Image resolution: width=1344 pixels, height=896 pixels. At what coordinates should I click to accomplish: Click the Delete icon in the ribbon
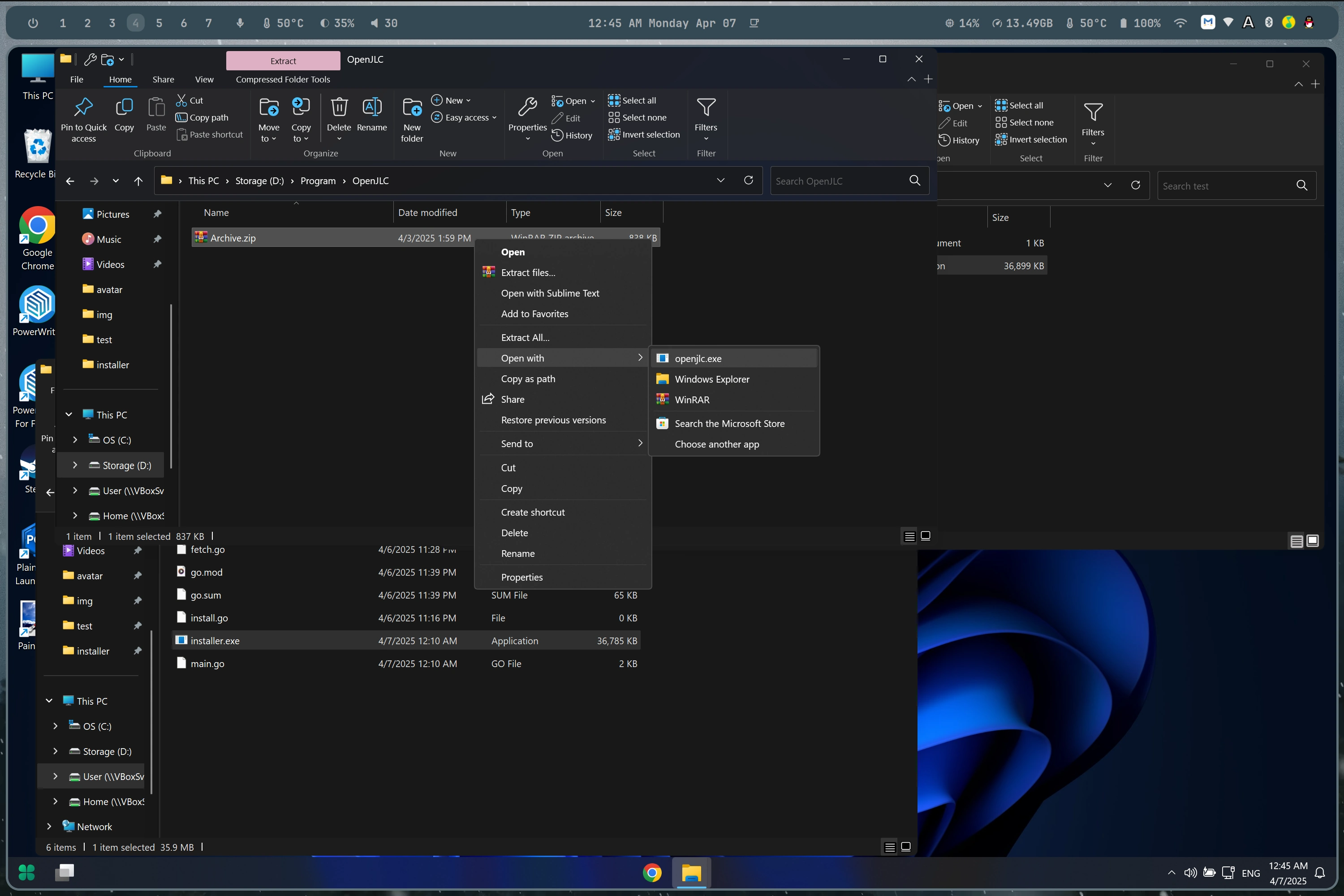coord(339,107)
